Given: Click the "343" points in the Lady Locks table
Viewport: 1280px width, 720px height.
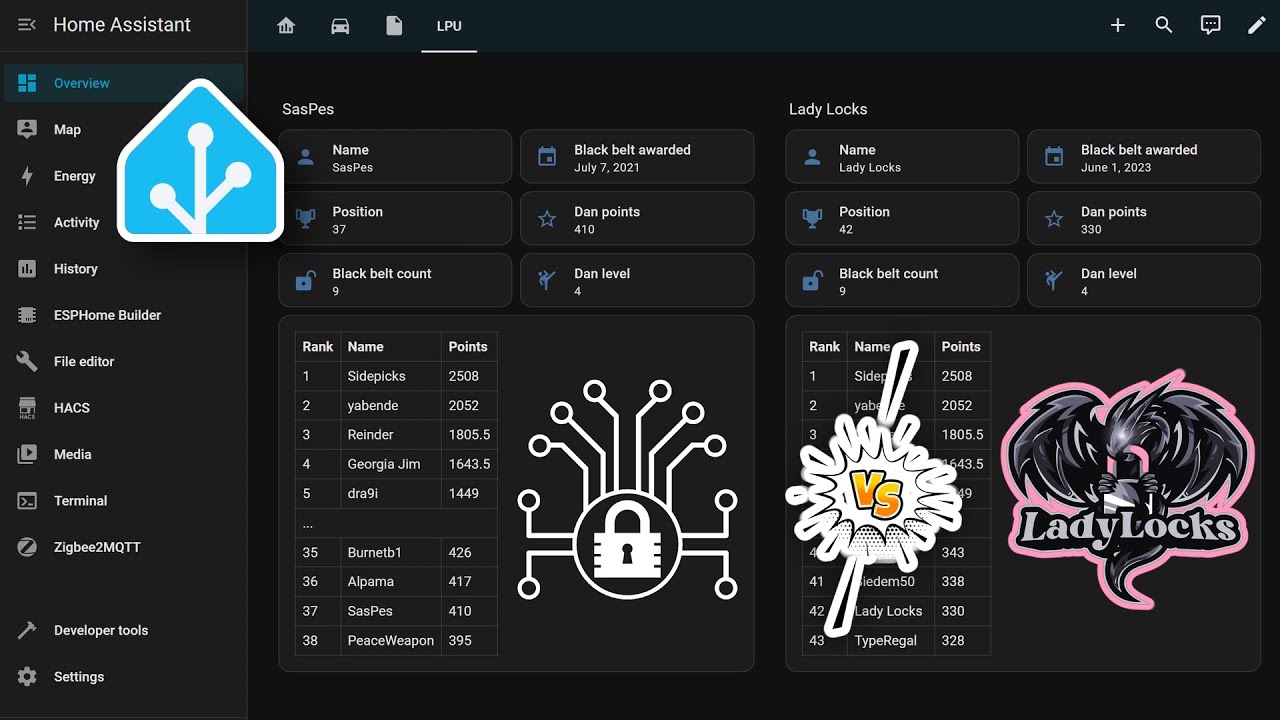Looking at the screenshot, I should click(953, 552).
